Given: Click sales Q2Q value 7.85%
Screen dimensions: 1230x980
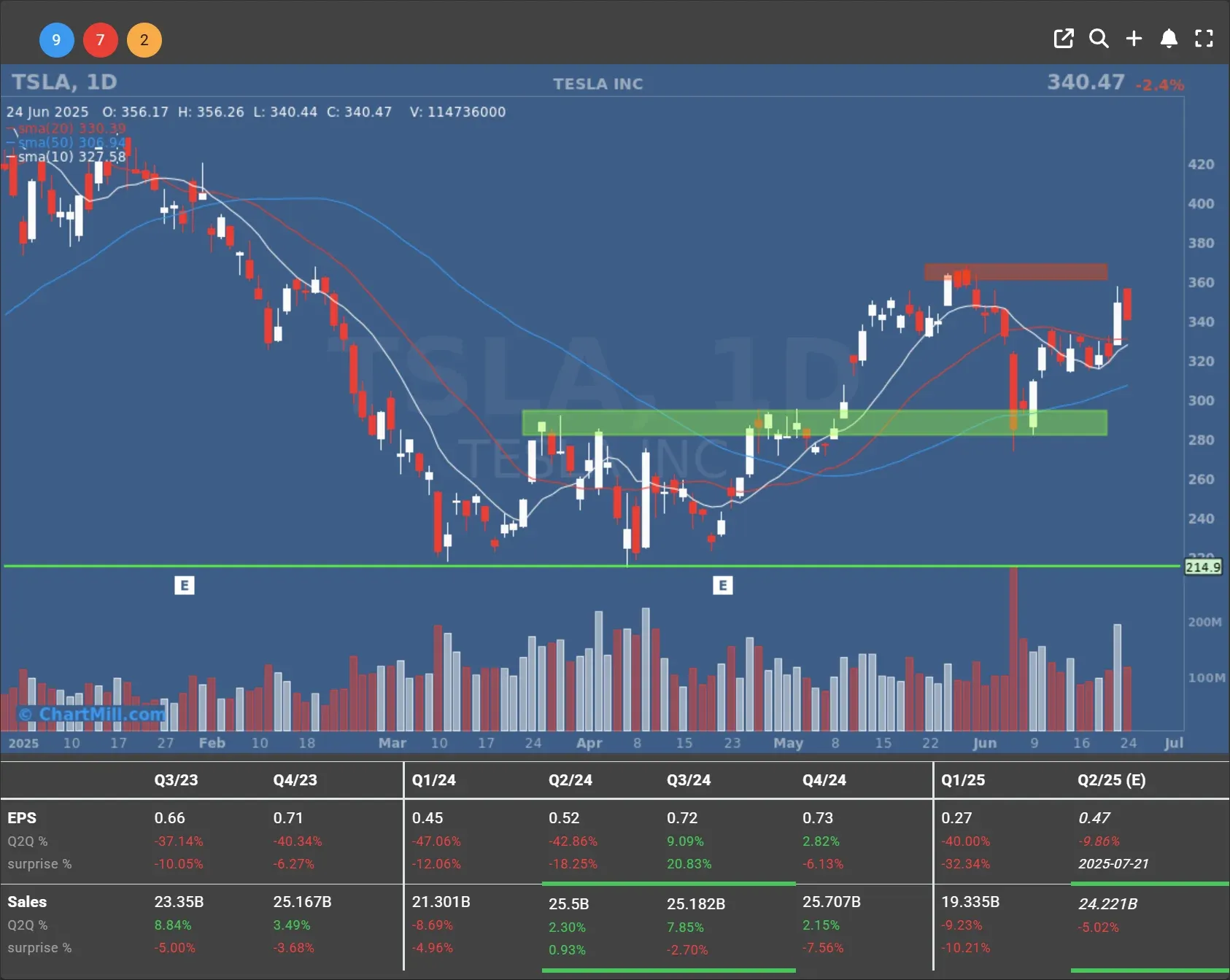Looking at the screenshot, I should tap(685, 927).
